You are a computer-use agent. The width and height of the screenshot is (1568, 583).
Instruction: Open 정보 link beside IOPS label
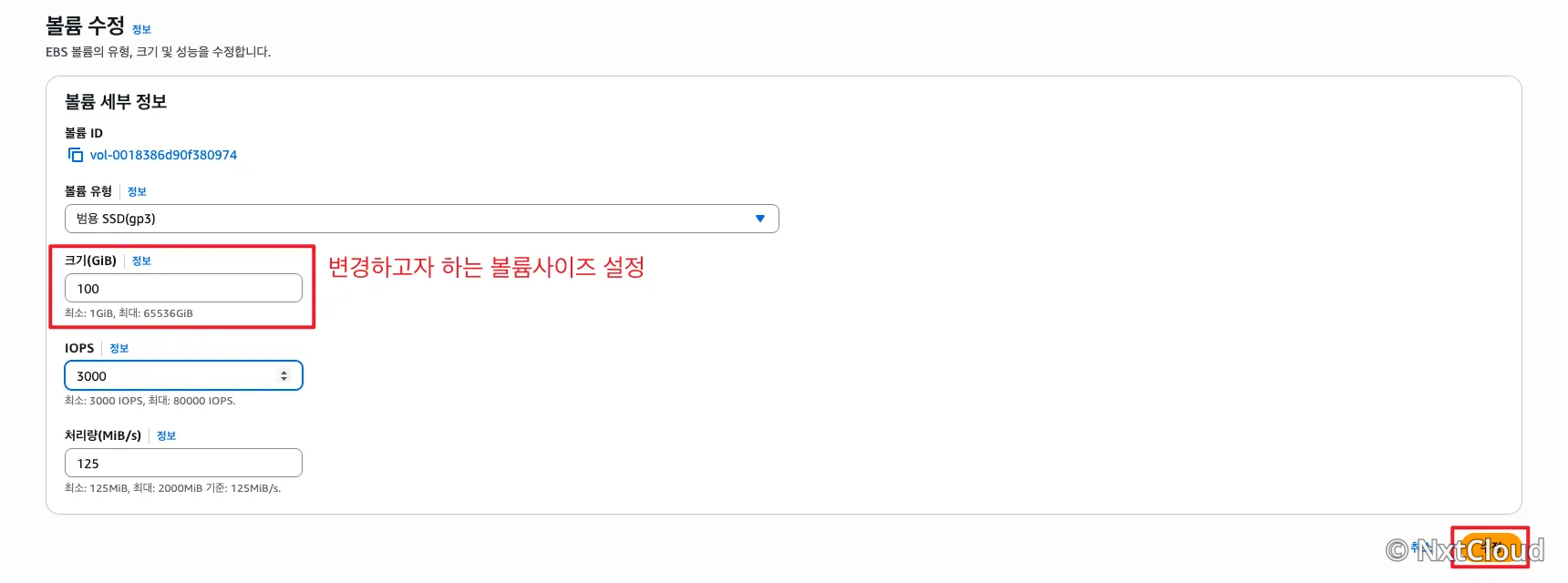click(119, 348)
